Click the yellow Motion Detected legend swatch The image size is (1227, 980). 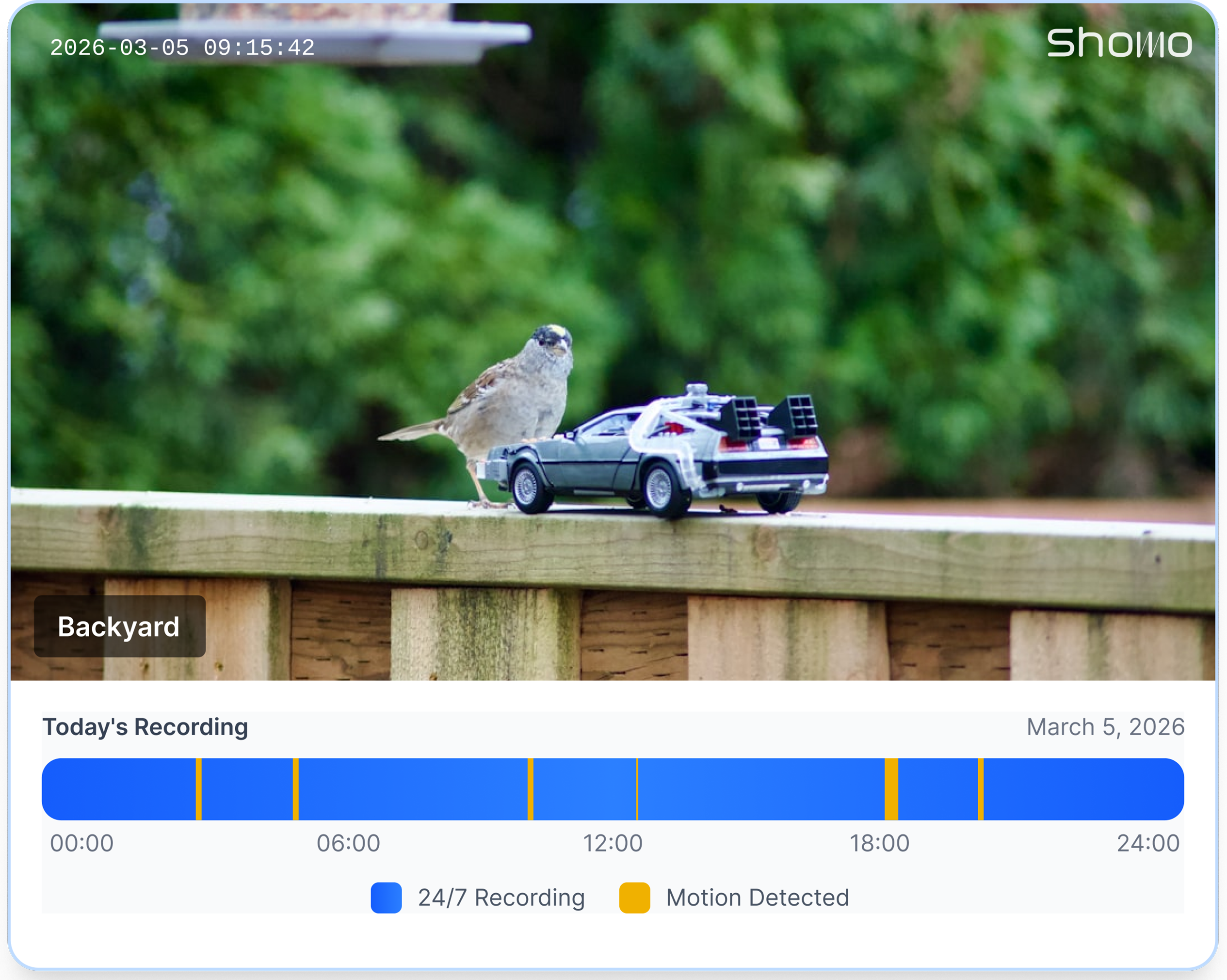(x=634, y=898)
